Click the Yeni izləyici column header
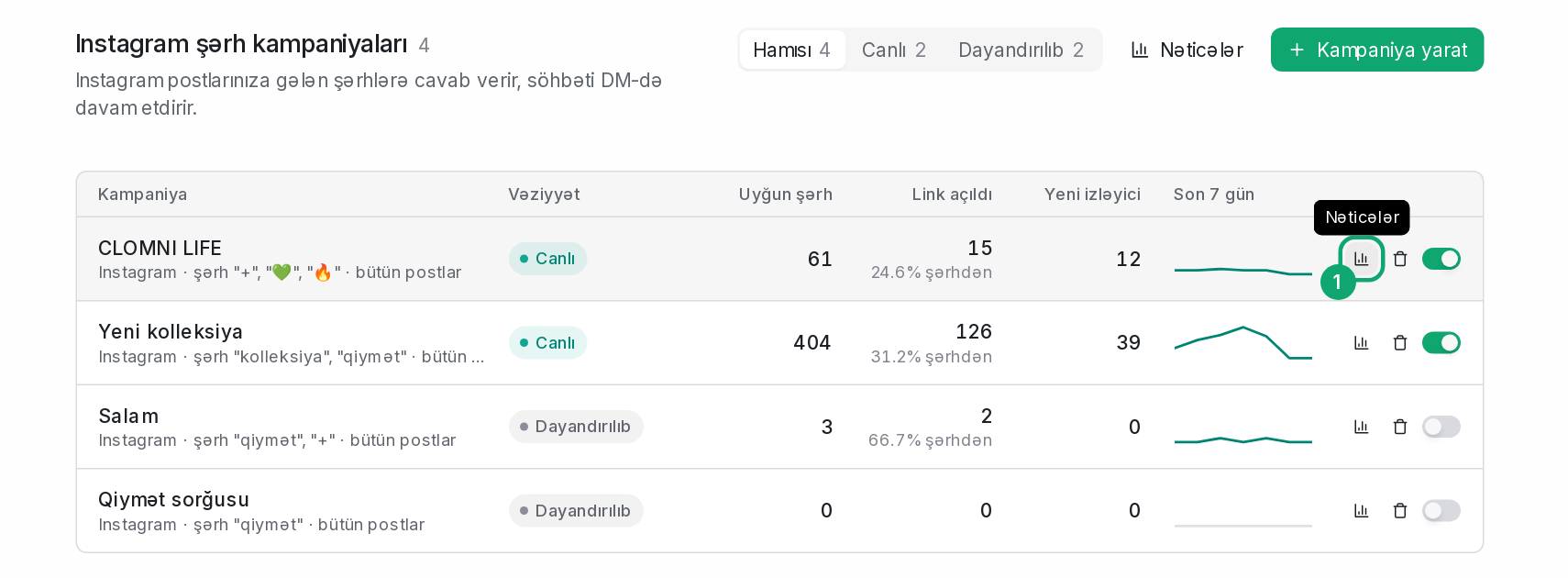The width and height of the screenshot is (1568, 578). pos(1092,195)
